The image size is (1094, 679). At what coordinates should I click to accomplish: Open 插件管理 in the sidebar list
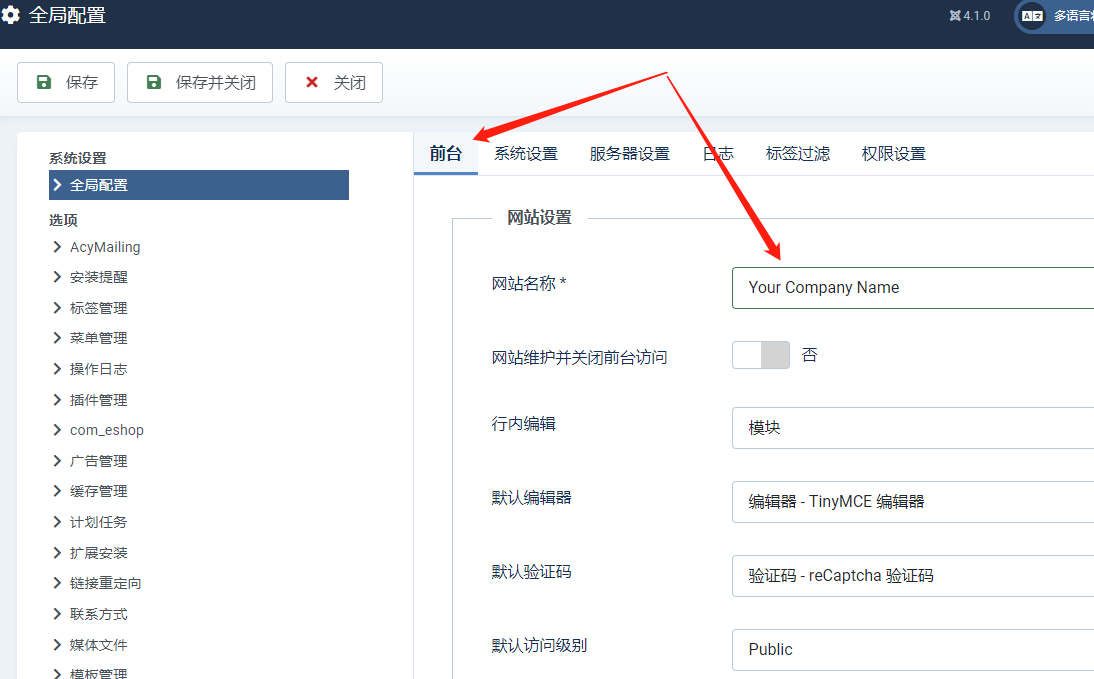(x=98, y=400)
